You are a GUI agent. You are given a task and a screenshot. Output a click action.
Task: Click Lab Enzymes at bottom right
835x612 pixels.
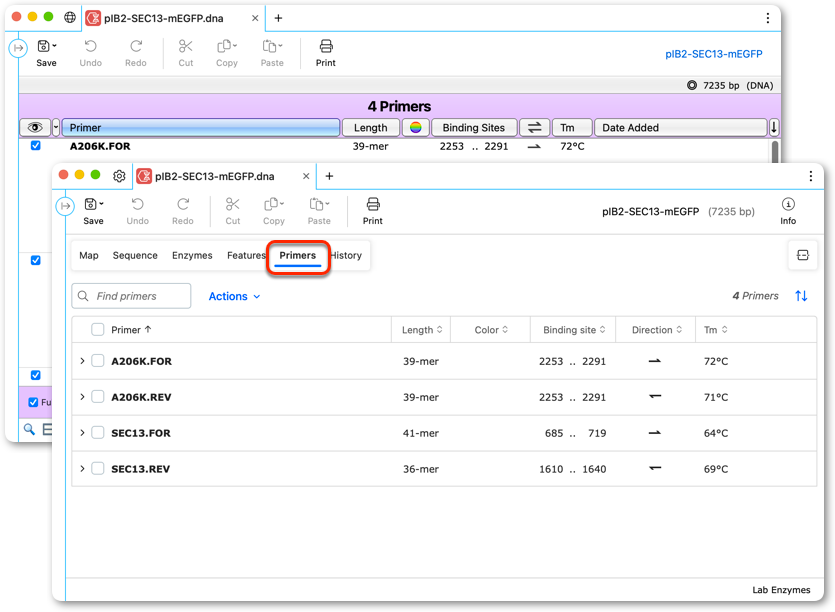point(781,590)
